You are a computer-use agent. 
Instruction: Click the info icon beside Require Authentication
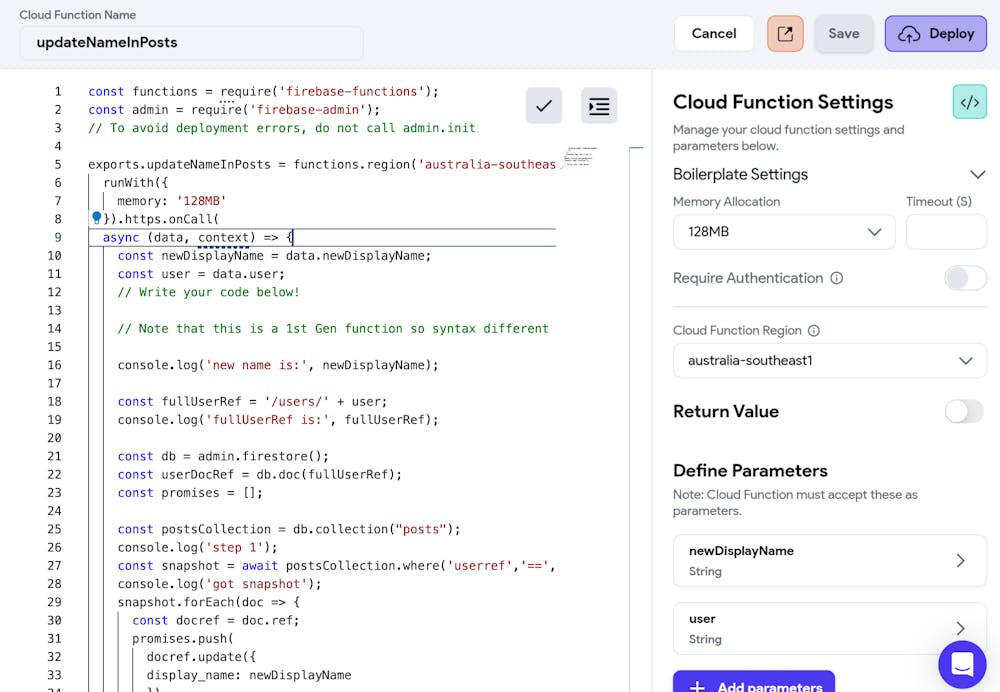pos(834,278)
